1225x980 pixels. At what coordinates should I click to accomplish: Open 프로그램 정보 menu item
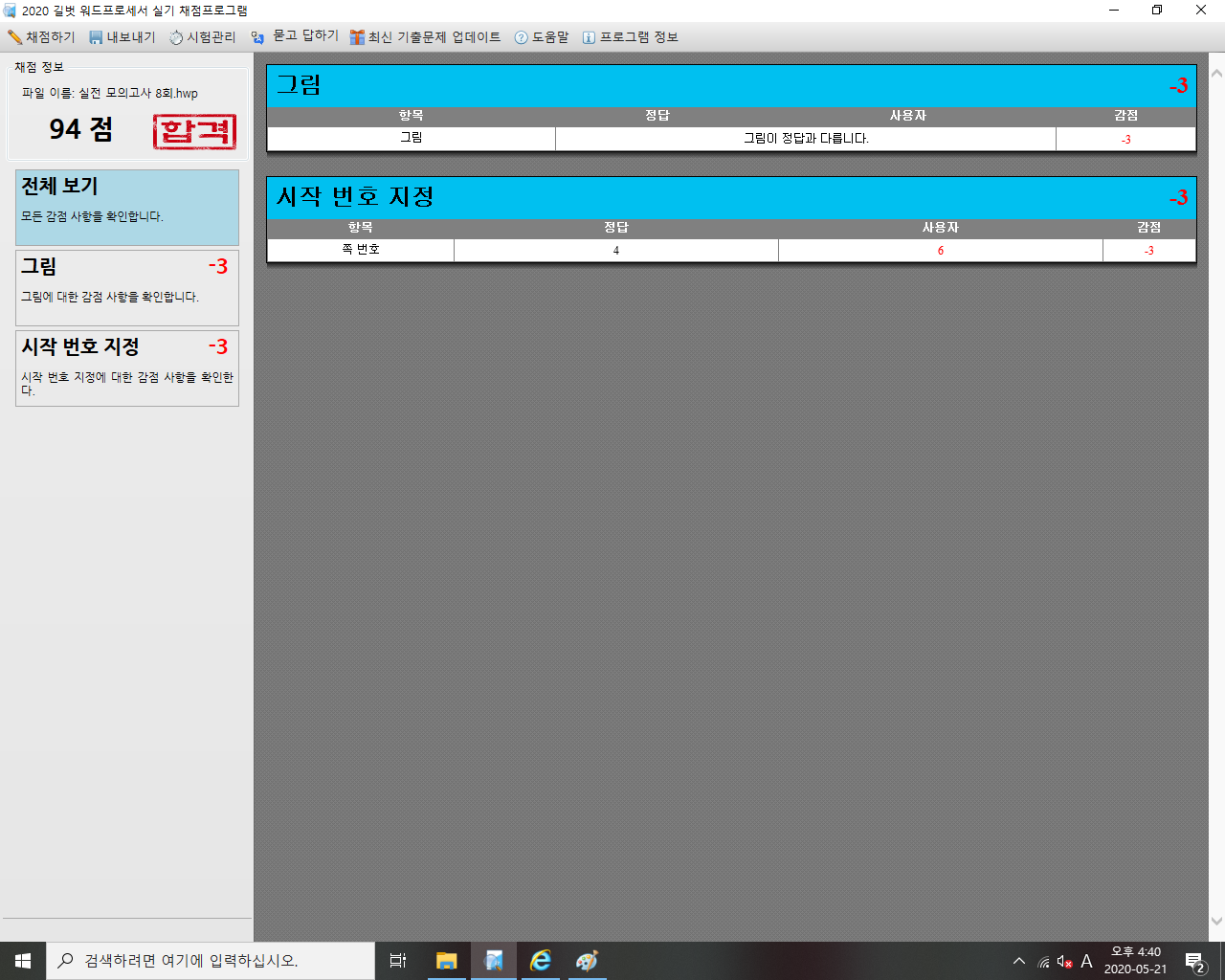(631, 37)
